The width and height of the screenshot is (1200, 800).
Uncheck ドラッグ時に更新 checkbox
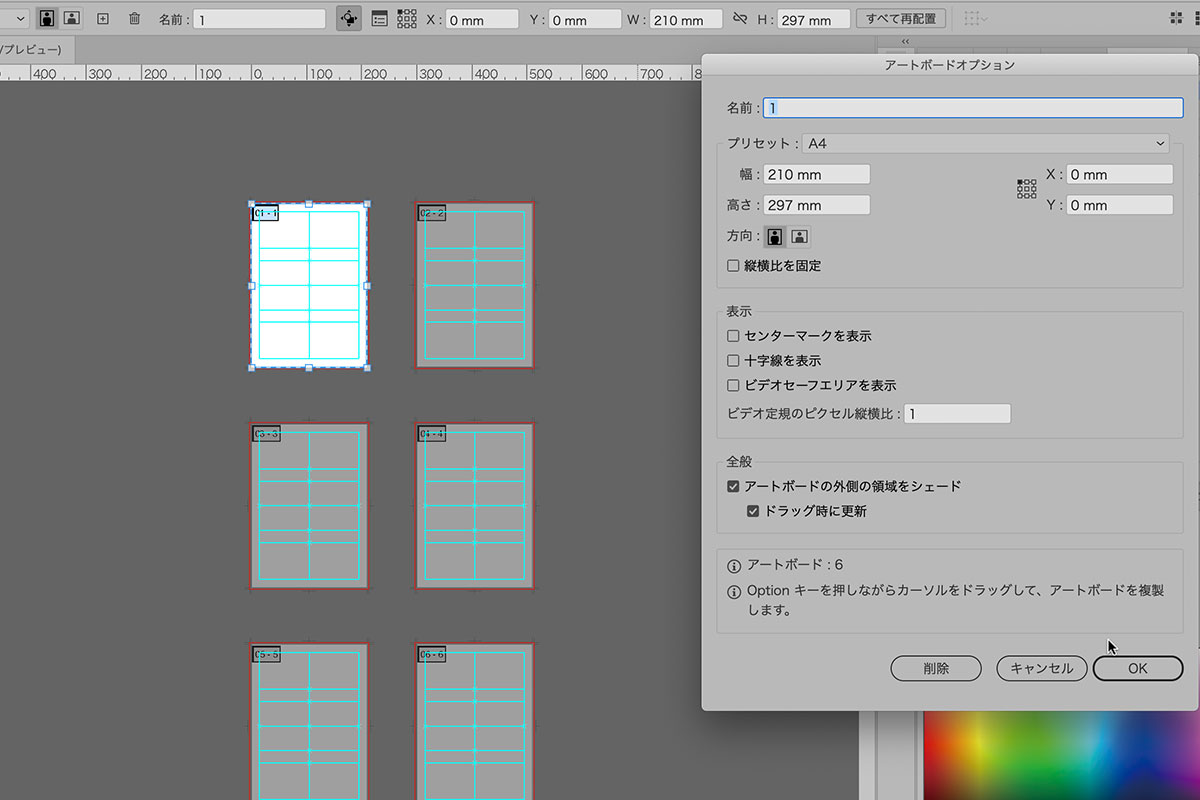click(x=754, y=511)
